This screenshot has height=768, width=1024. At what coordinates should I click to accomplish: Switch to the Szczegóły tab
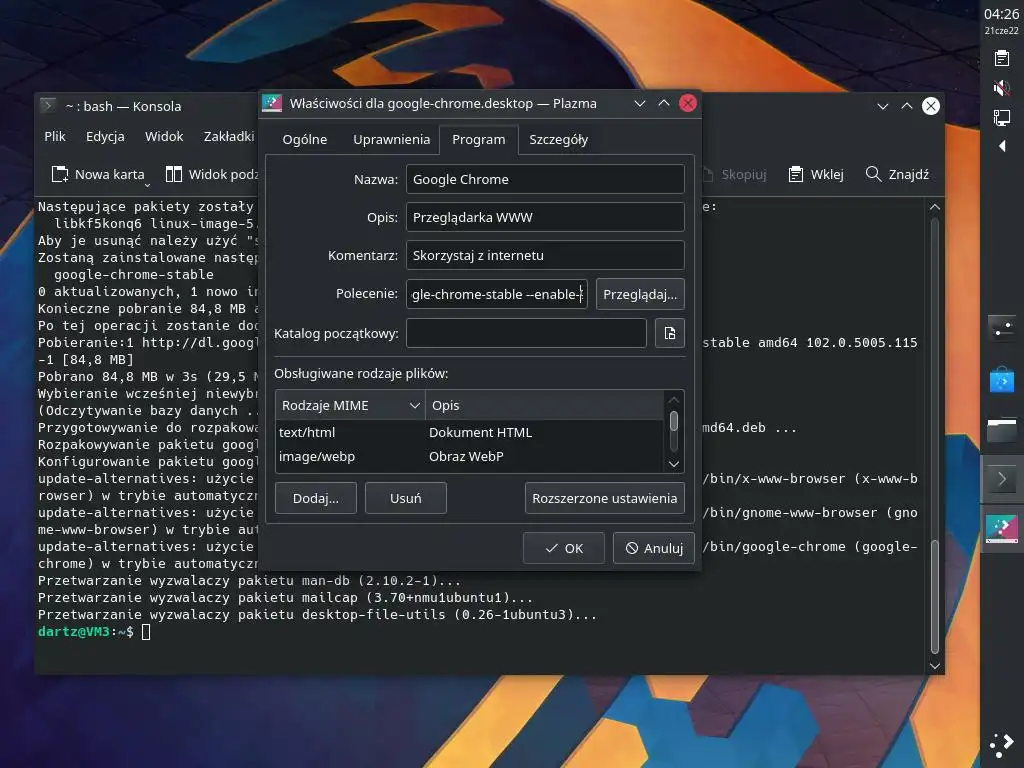(558, 140)
